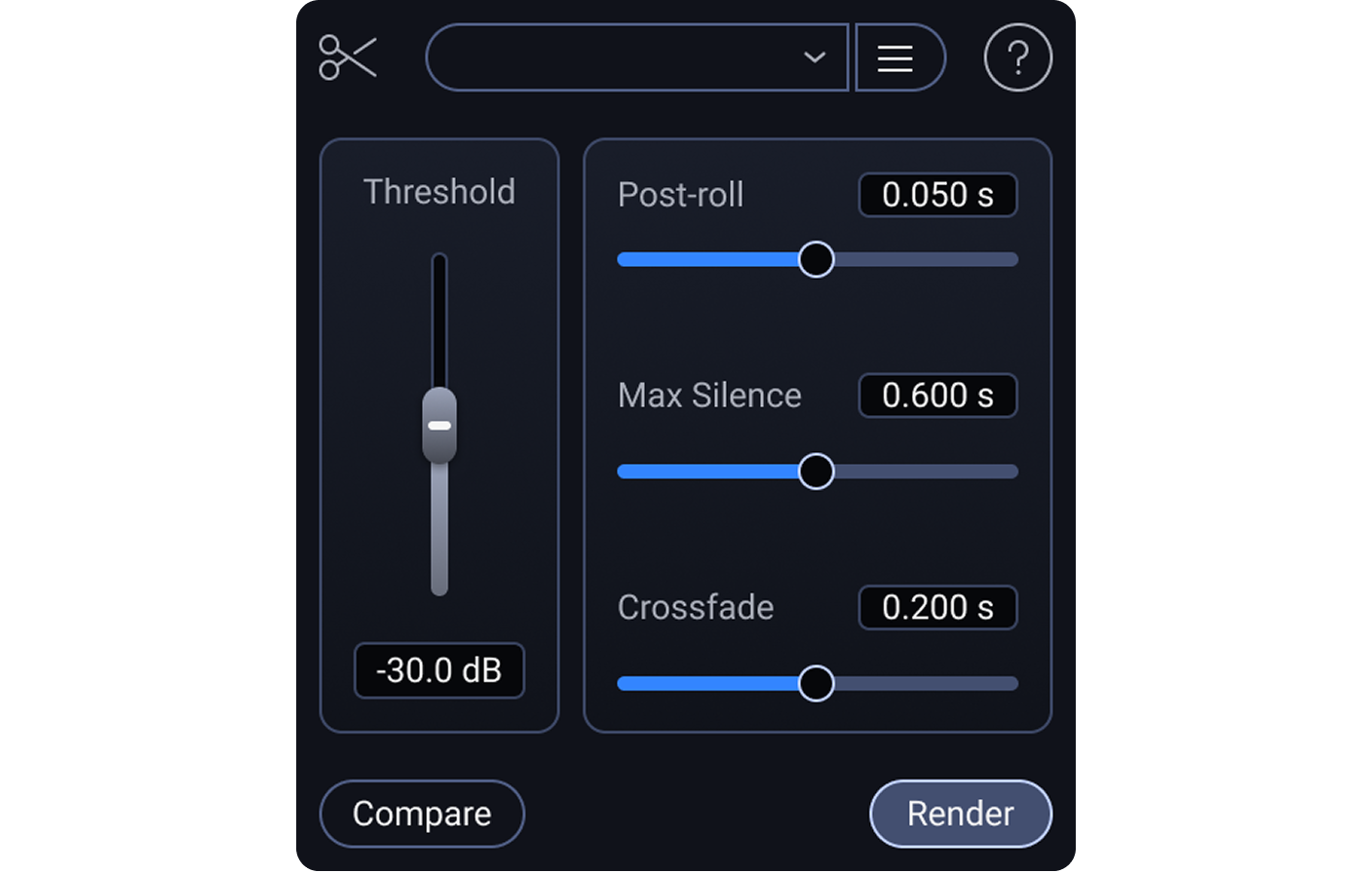The height and width of the screenshot is (873, 1372).
Task: Click the Crossfade slider knob
Action: [817, 683]
